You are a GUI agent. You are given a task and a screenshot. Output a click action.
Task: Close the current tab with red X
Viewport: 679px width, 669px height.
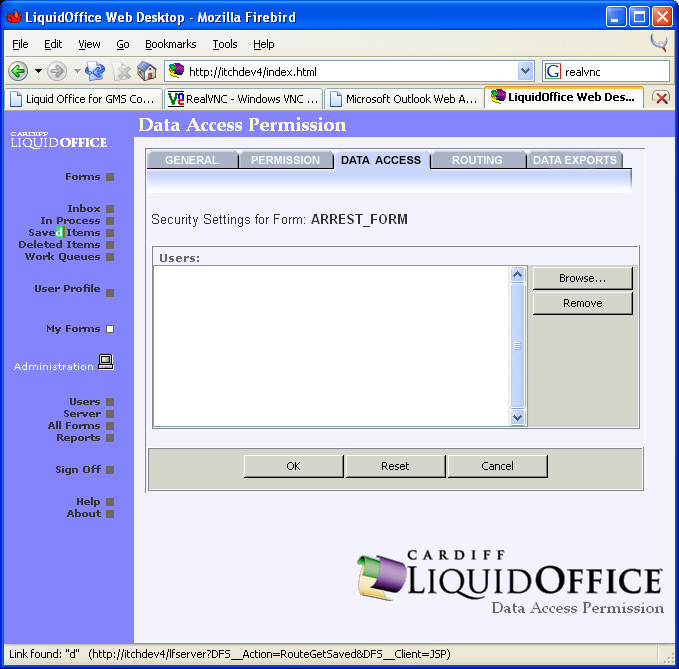(x=661, y=98)
